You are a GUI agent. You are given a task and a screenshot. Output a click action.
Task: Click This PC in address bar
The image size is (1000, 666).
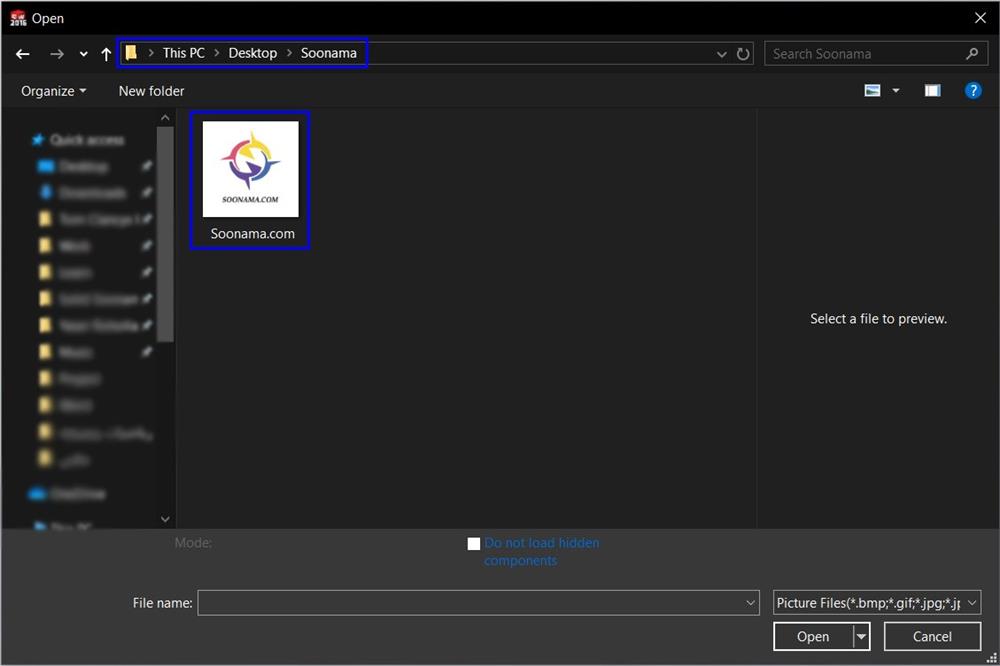(184, 53)
